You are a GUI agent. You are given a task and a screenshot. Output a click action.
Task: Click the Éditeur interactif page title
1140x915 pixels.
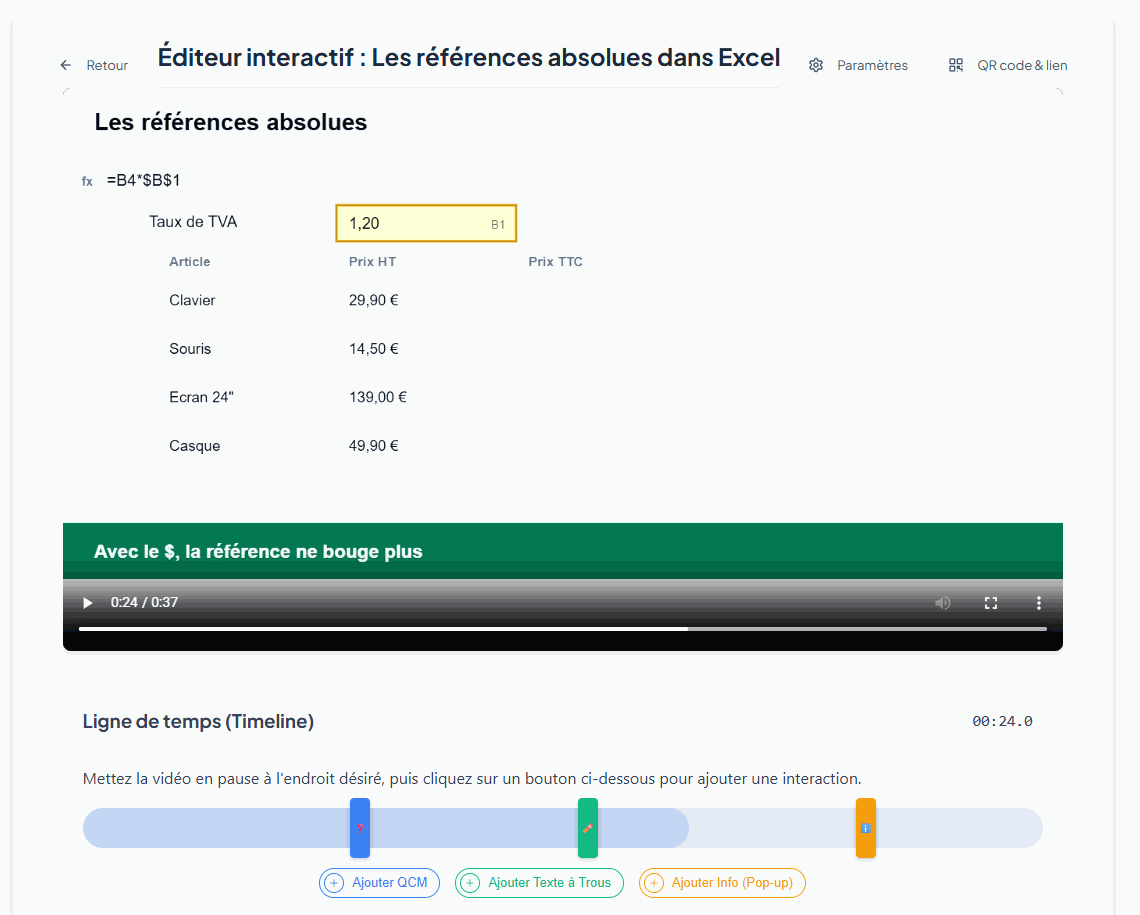click(469, 57)
